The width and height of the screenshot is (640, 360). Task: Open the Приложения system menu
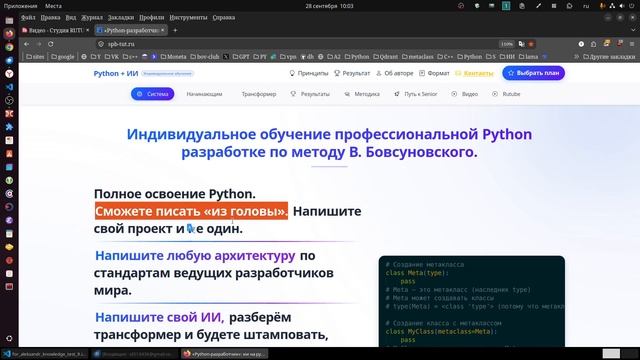20,6
